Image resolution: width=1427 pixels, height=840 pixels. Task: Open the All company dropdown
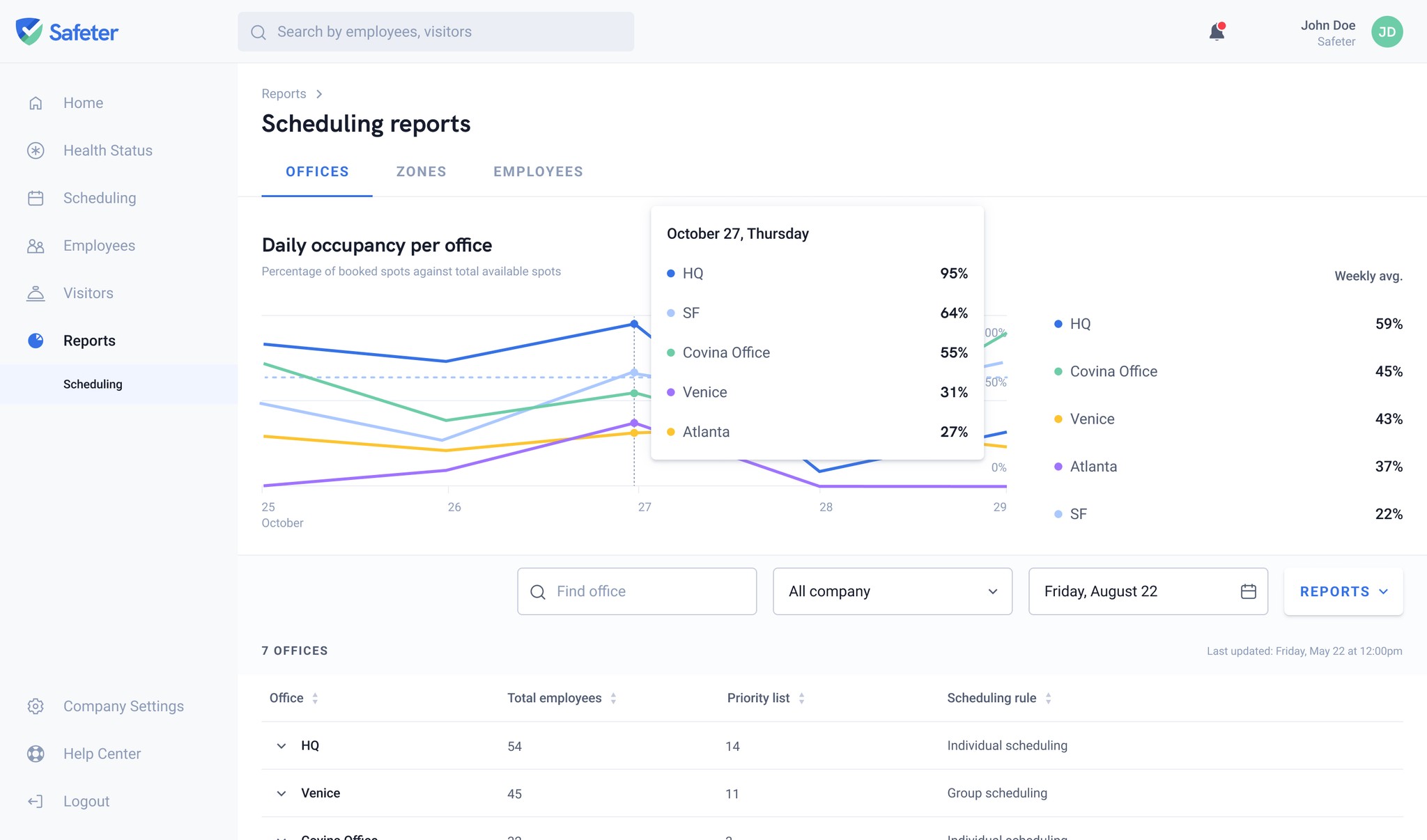coord(893,591)
